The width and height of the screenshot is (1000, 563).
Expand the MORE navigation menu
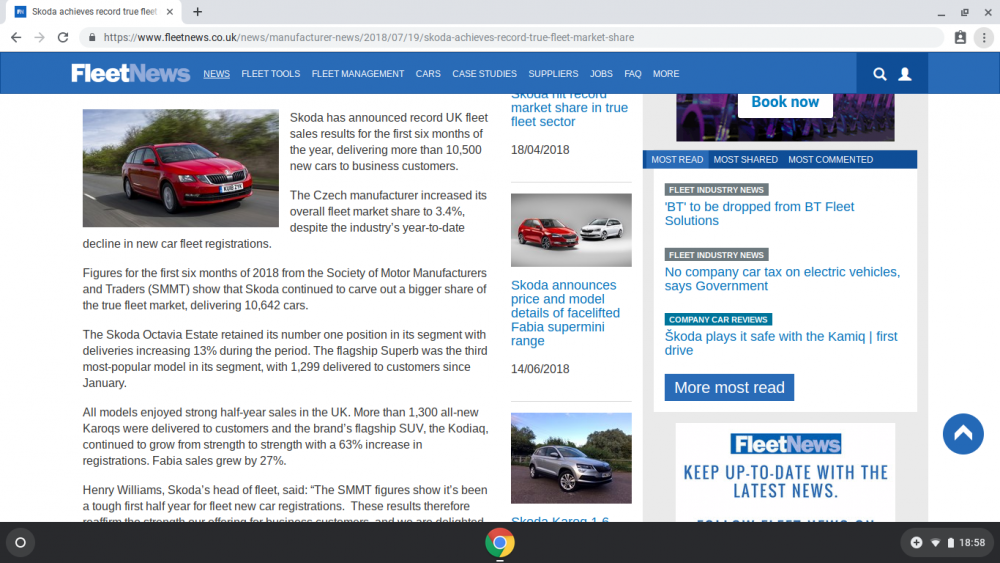click(x=666, y=74)
